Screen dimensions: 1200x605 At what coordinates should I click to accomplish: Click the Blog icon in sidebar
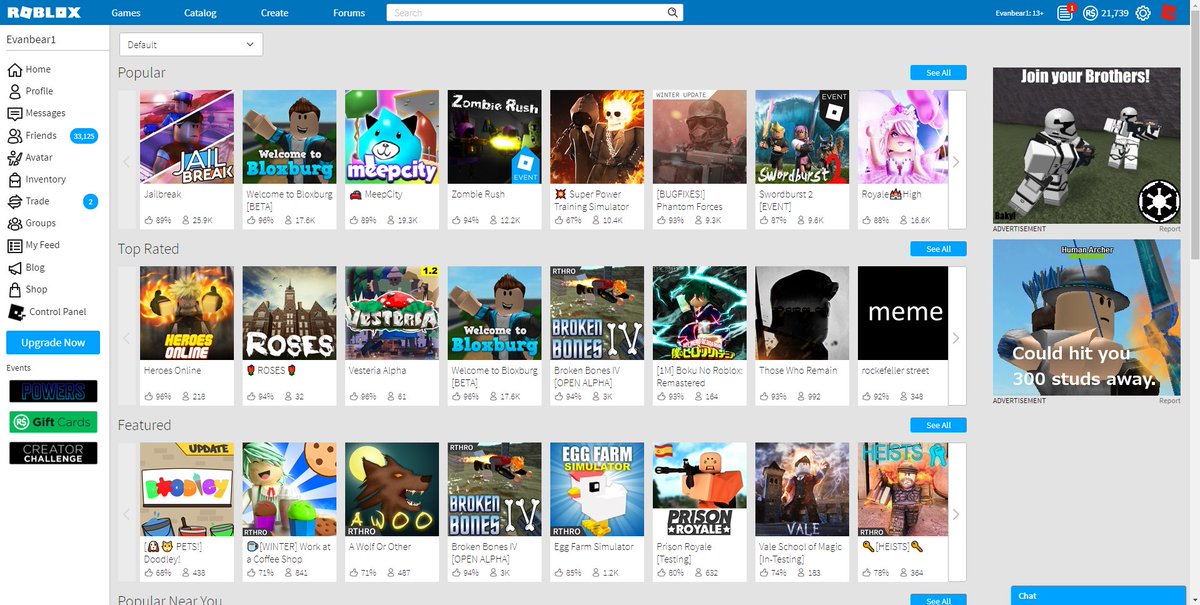(x=15, y=267)
